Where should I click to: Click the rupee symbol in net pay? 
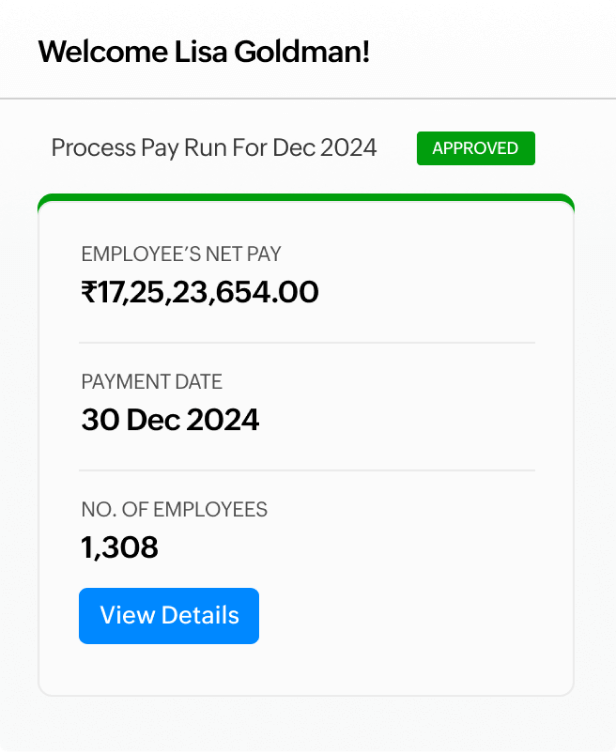(89, 292)
